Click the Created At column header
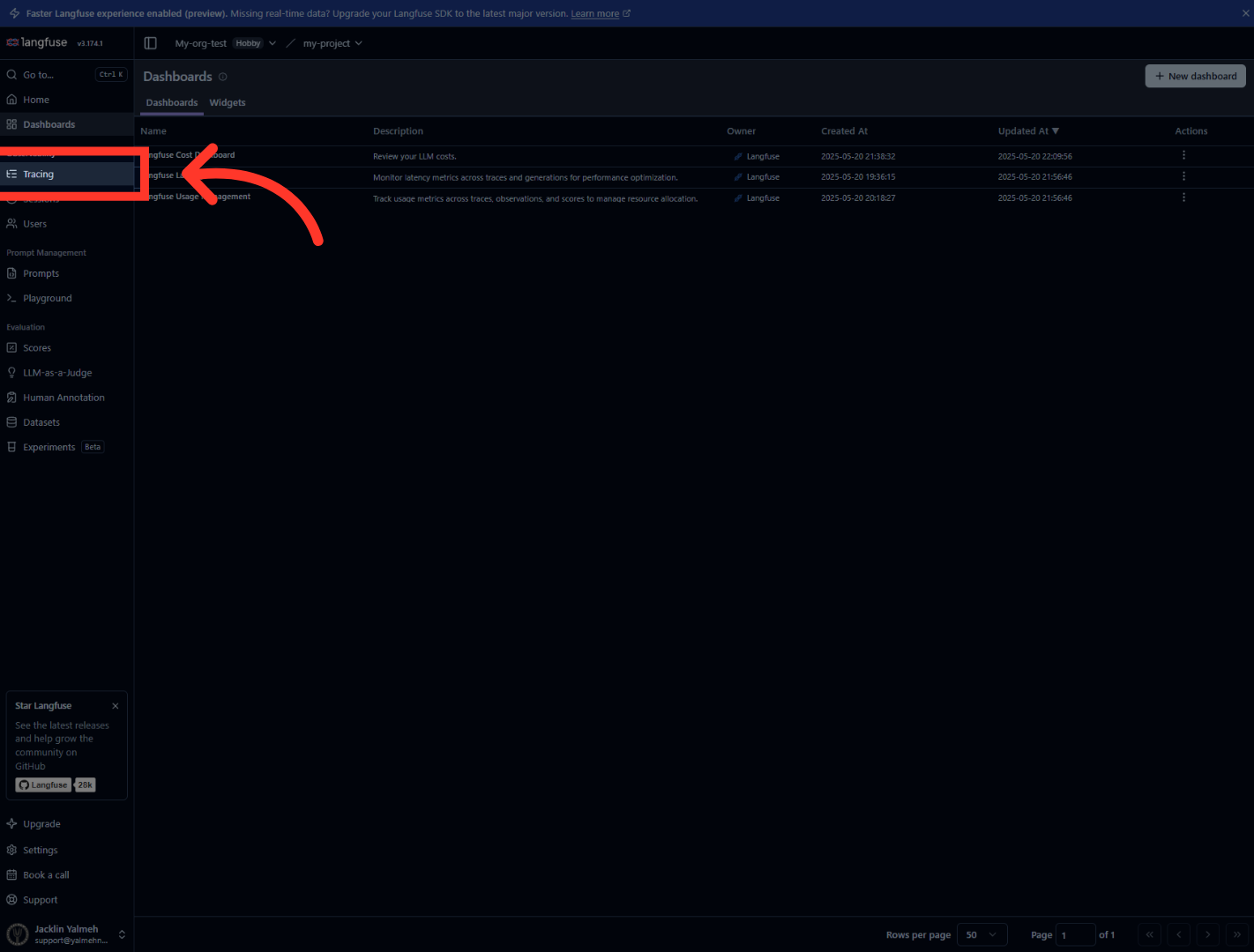Screen dimensions: 1254x952 (x=844, y=131)
